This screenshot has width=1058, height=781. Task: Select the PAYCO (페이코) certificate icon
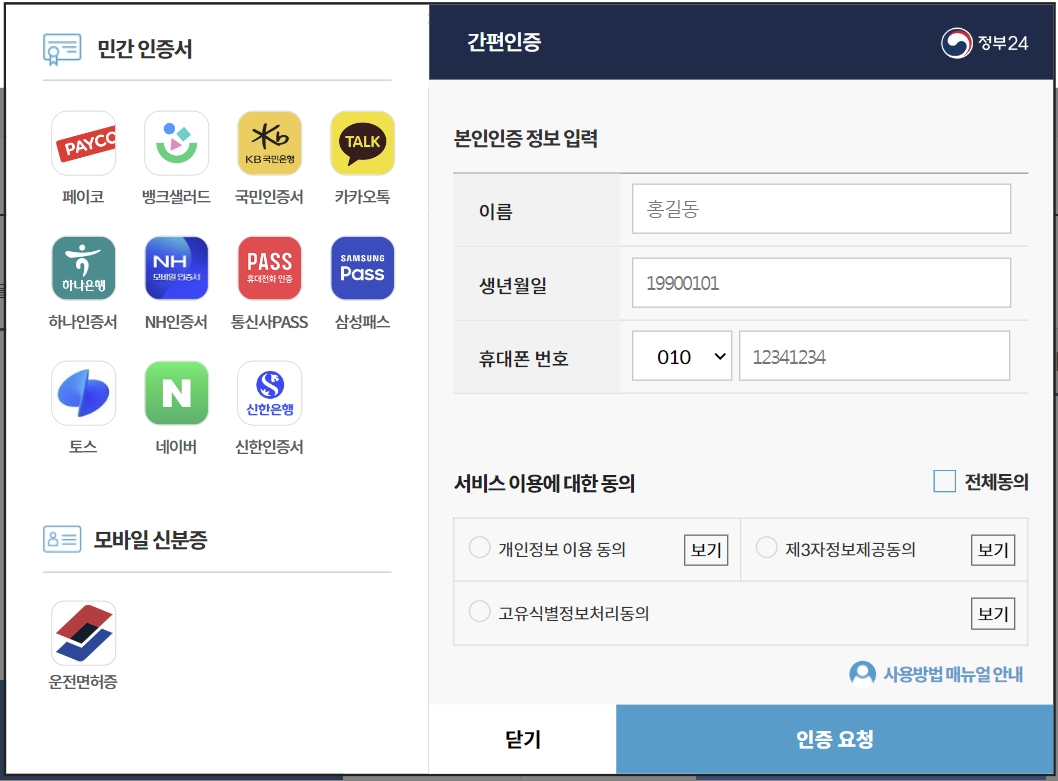click(x=84, y=143)
